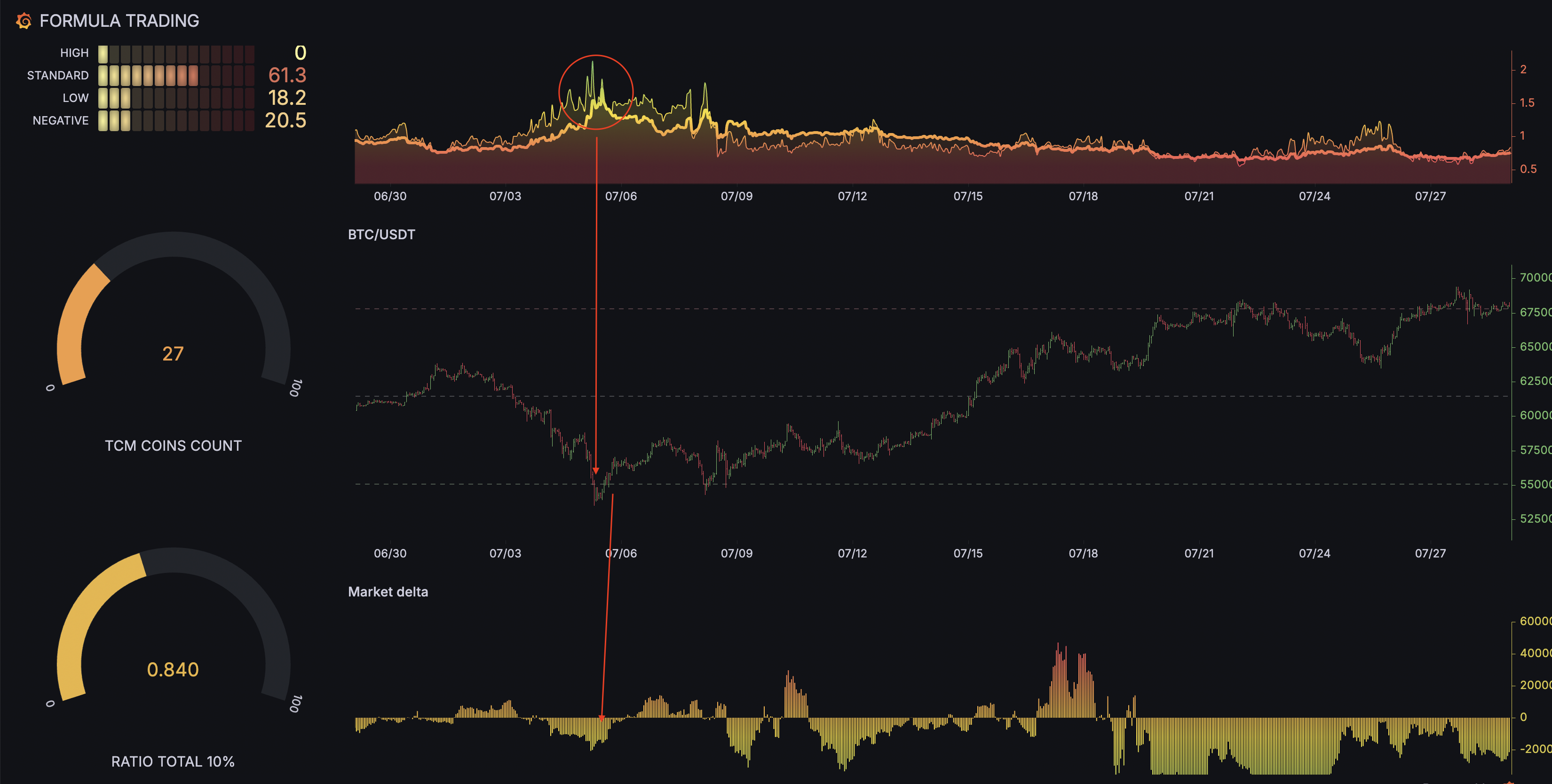The image size is (1552, 784).
Task: Click the 07/06 label under top chart
Action: click(x=620, y=196)
